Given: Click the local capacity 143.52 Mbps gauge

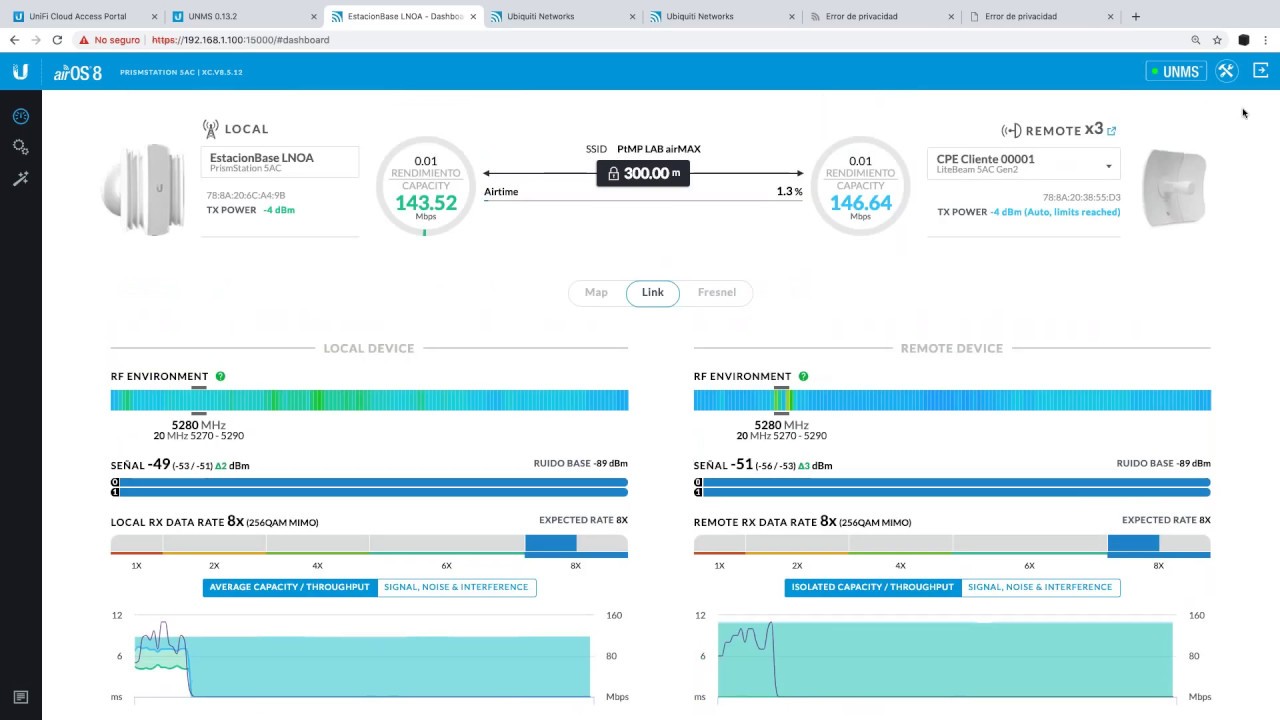Looking at the screenshot, I should click(x=425, y=186).
